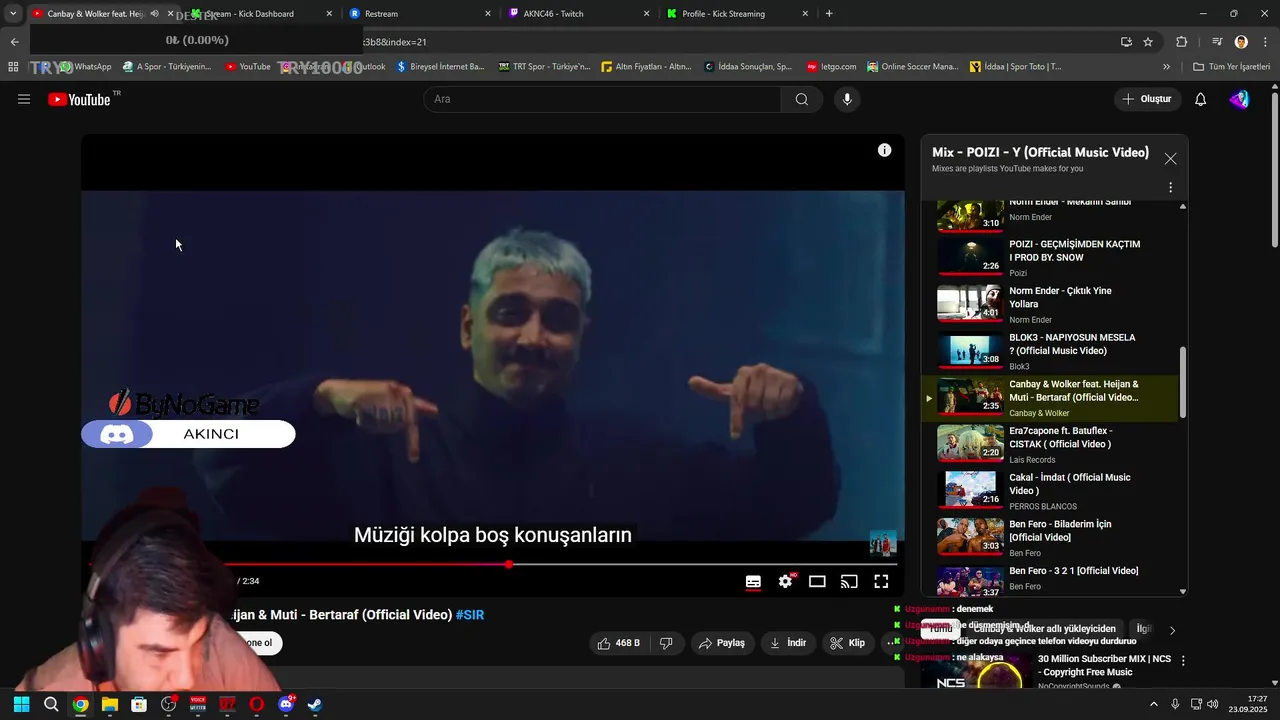
Task: Mute the playing YouTube tab via speaker icon
Action: coord(154,14)
